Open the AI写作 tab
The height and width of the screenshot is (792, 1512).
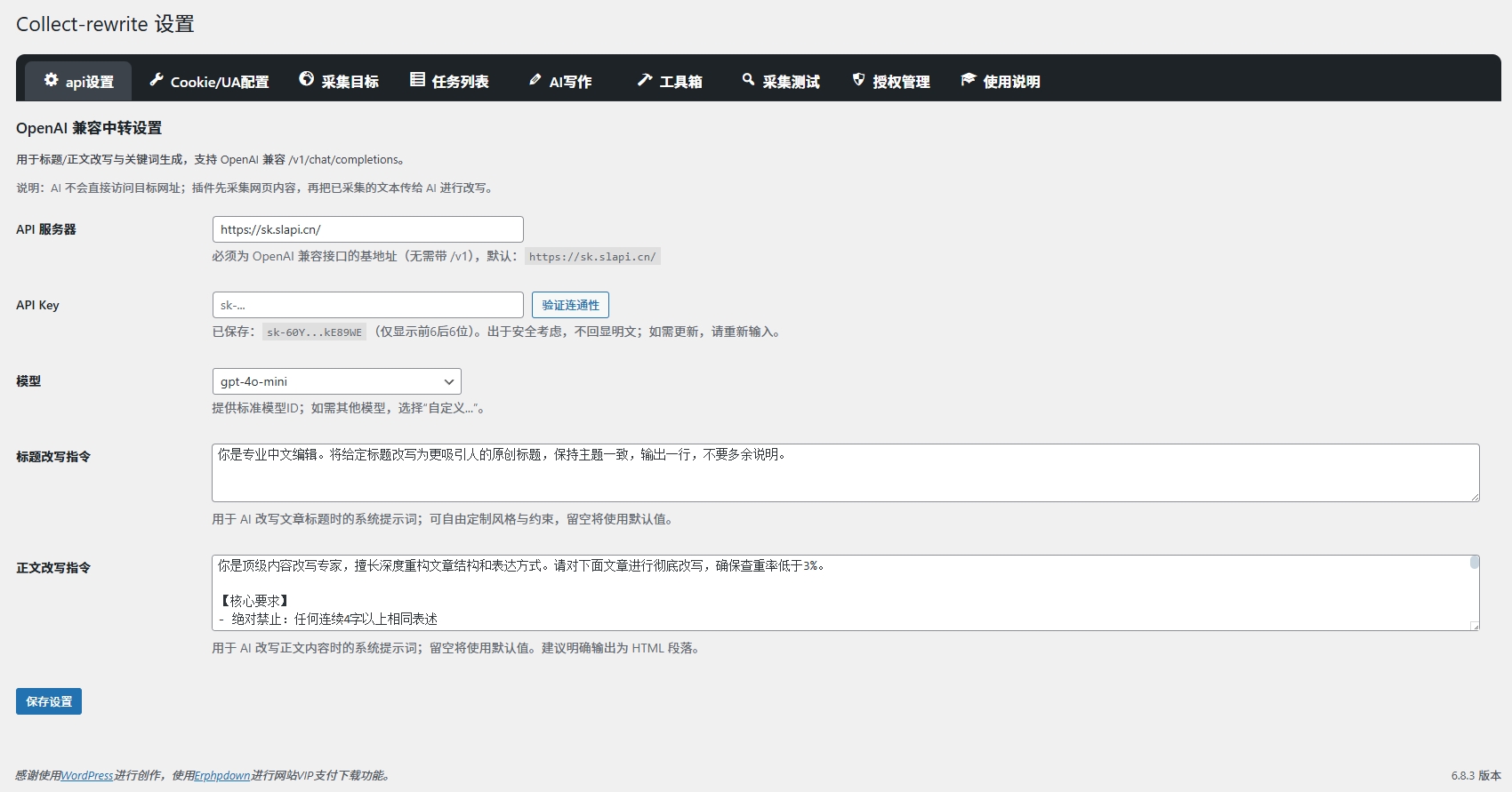570,82
